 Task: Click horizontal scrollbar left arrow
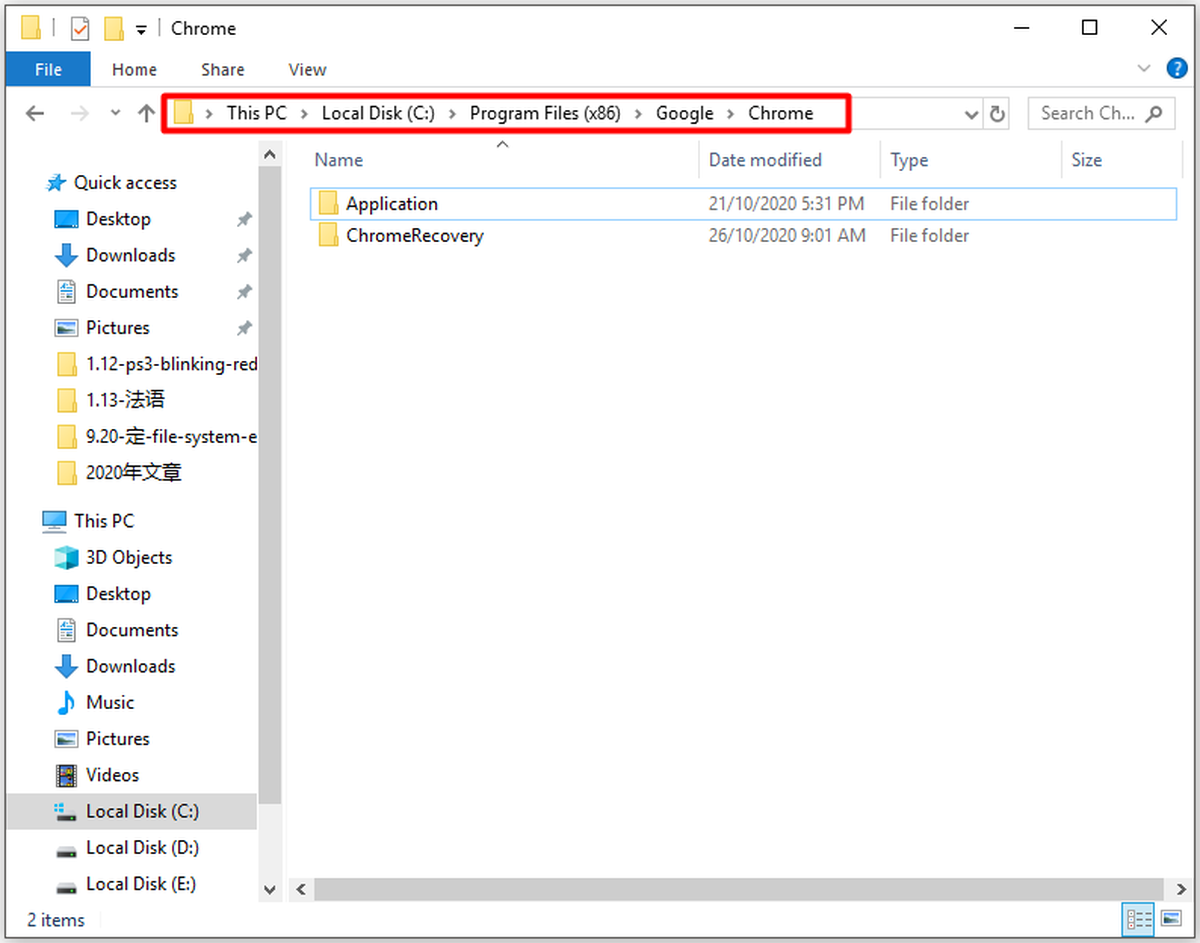(x=301, y=888)
